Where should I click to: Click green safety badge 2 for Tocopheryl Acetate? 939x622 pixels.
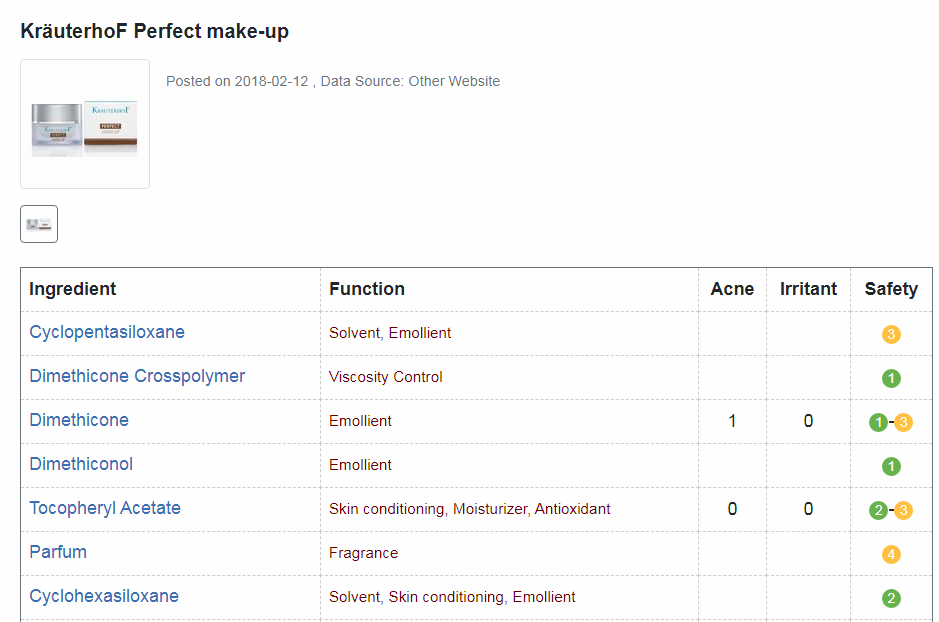click(x=879, y=510)
